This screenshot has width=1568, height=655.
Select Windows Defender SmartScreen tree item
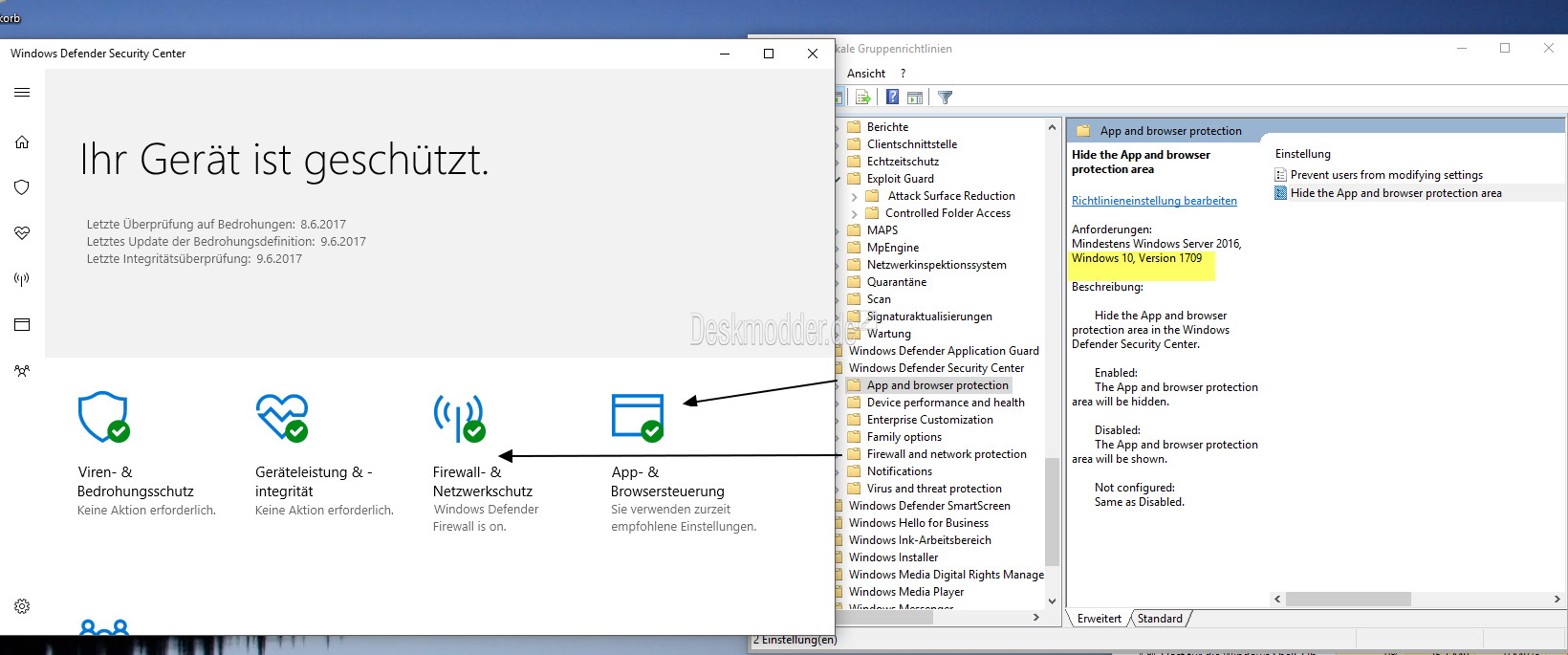click(x=929, y=506)
